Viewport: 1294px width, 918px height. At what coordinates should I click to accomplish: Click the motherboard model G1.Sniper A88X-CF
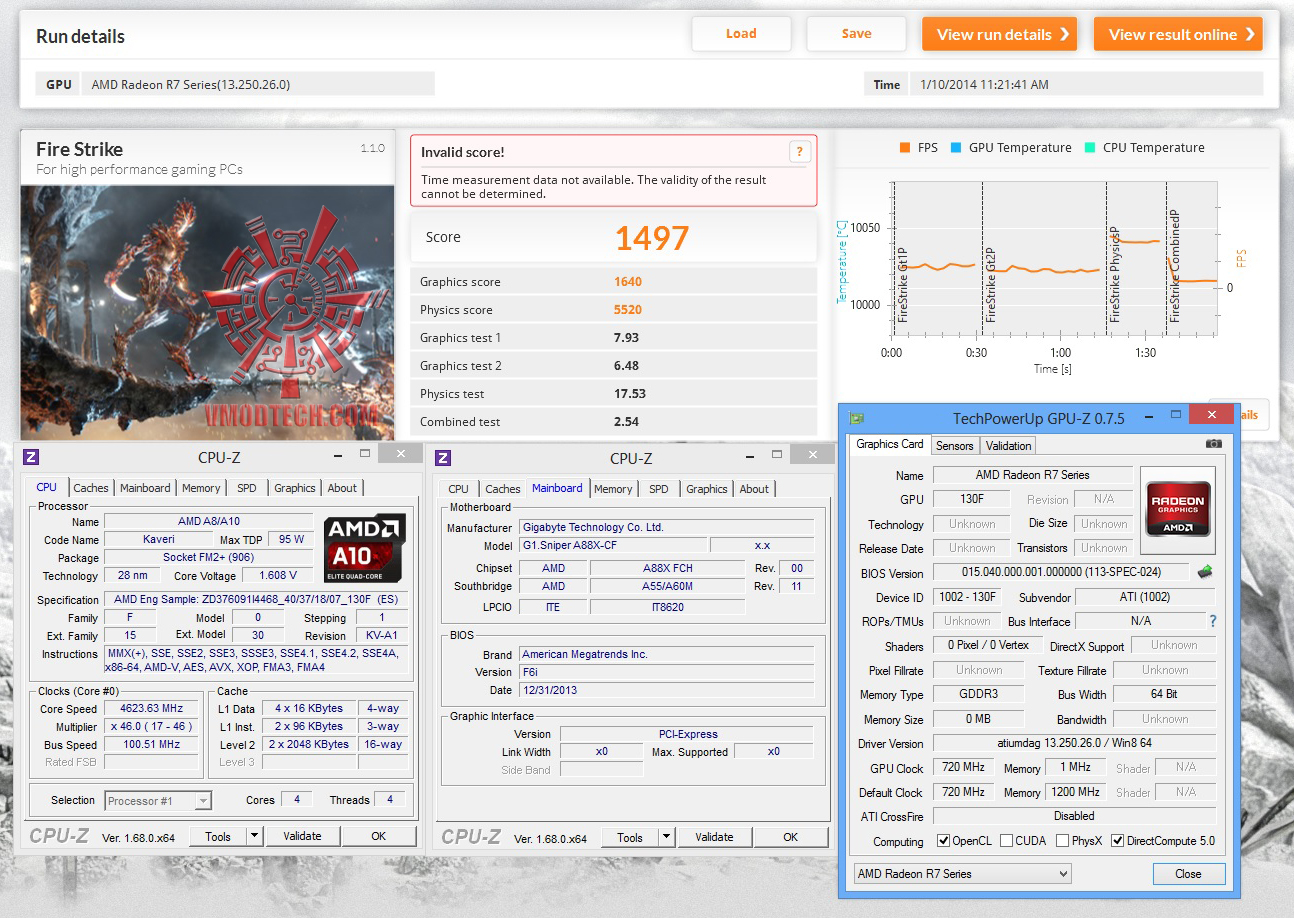[613, 545]
